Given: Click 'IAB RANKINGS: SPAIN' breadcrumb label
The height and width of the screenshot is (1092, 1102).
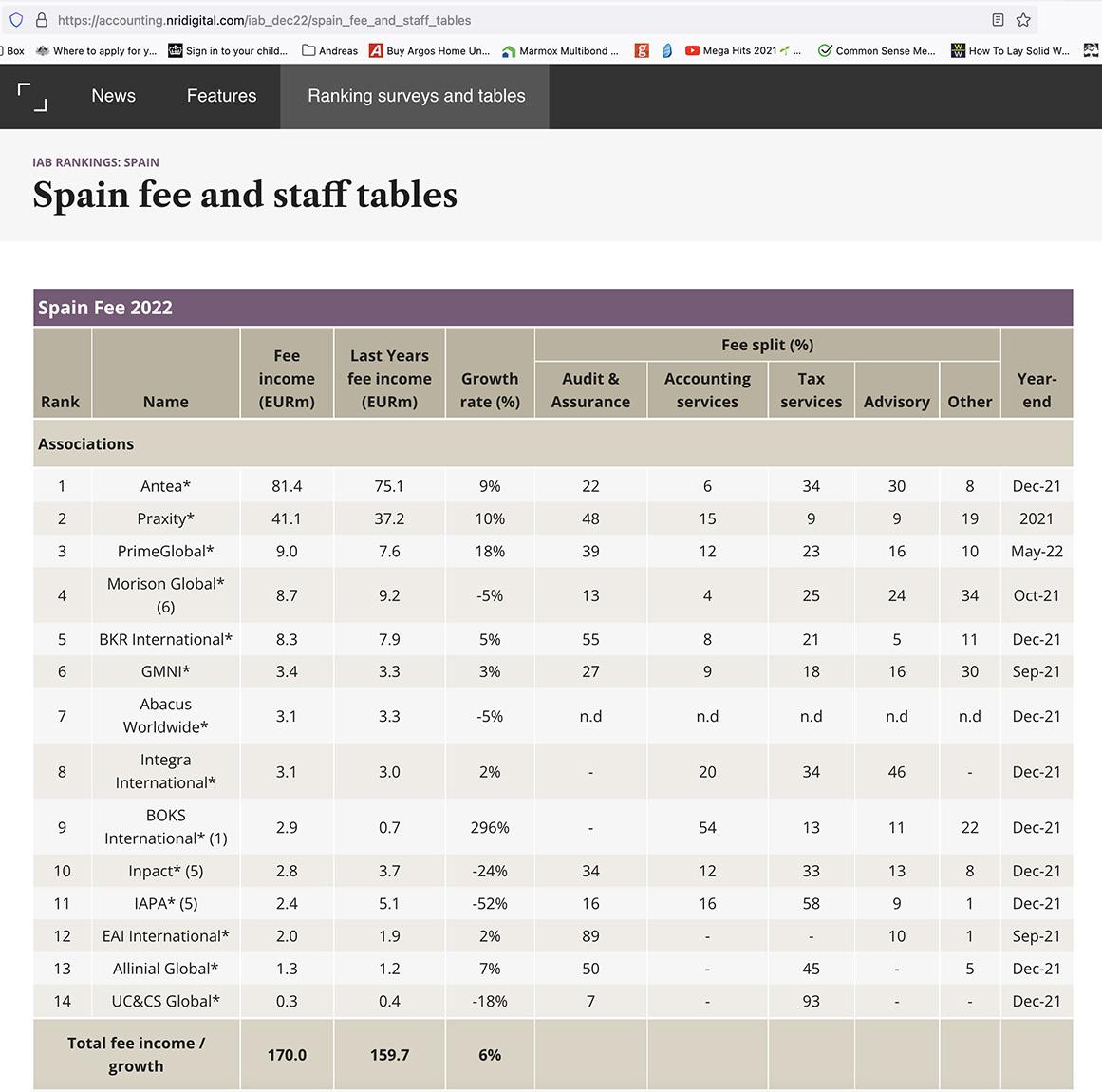Looking at the screenshot, I should pos(96,162).
